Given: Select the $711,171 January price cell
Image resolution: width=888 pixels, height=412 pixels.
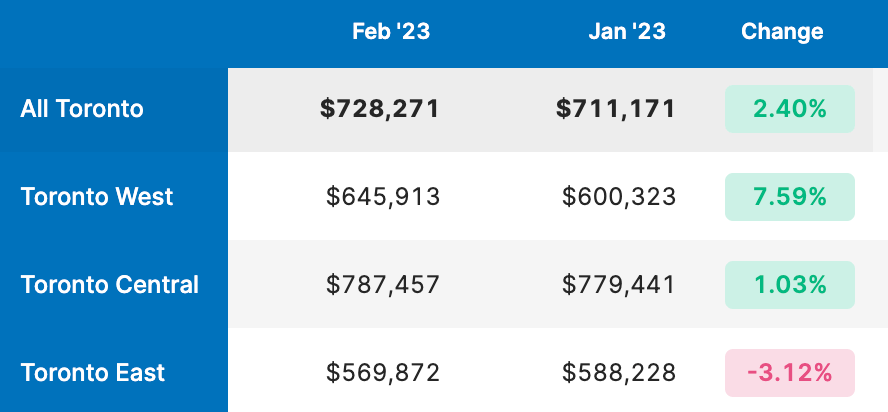Looking at the screenshot, I should click(616, 109).
